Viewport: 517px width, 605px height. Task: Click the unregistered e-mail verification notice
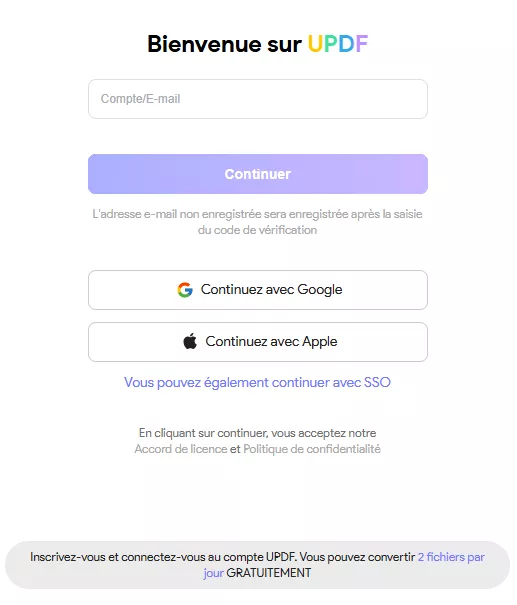coord(257,222)
